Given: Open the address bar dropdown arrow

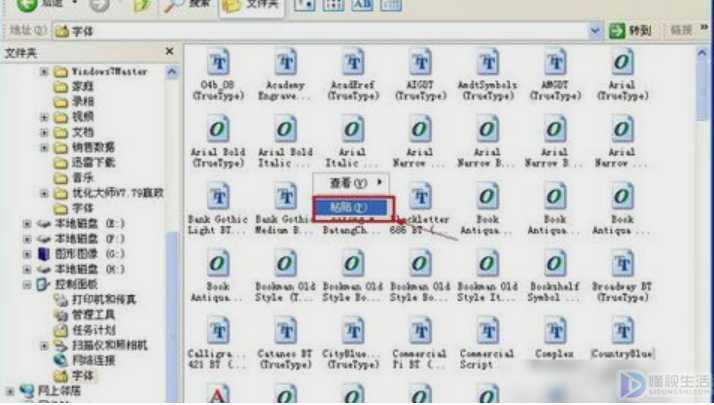Looking at the screenshot, I should tap(594, 31).
